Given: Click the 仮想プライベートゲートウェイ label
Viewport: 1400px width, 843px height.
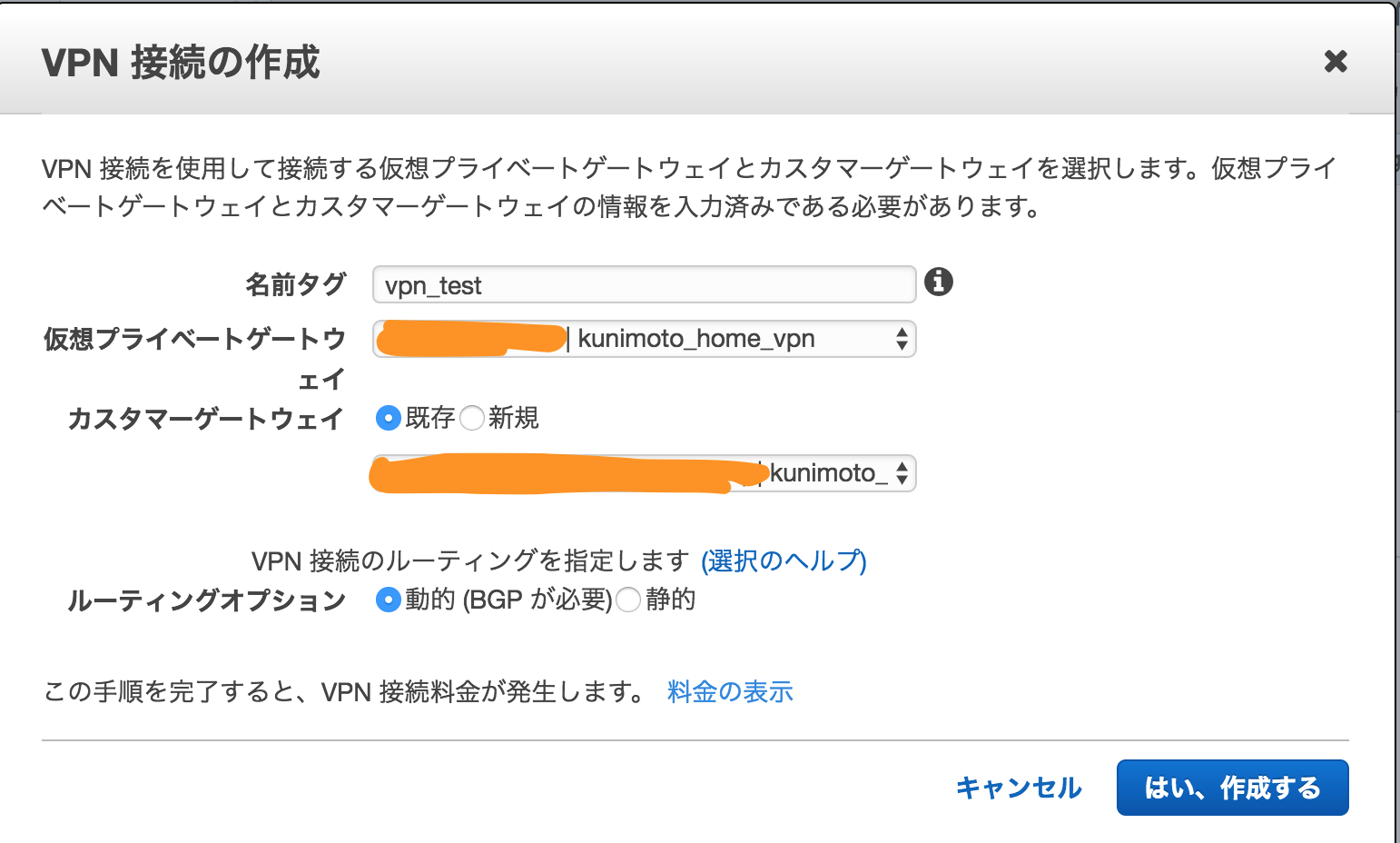Looking at the screenshot, I should click(x=194, y=358).
